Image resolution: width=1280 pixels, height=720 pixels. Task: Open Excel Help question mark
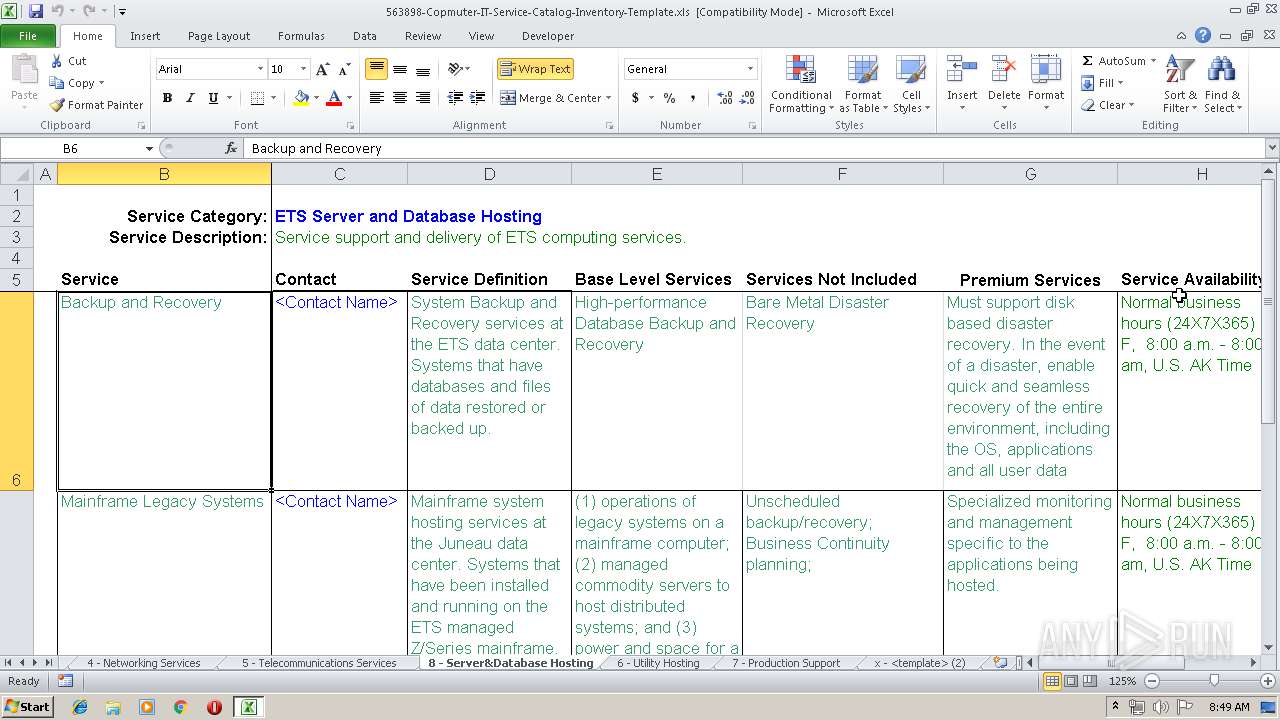click(1203, 36)
